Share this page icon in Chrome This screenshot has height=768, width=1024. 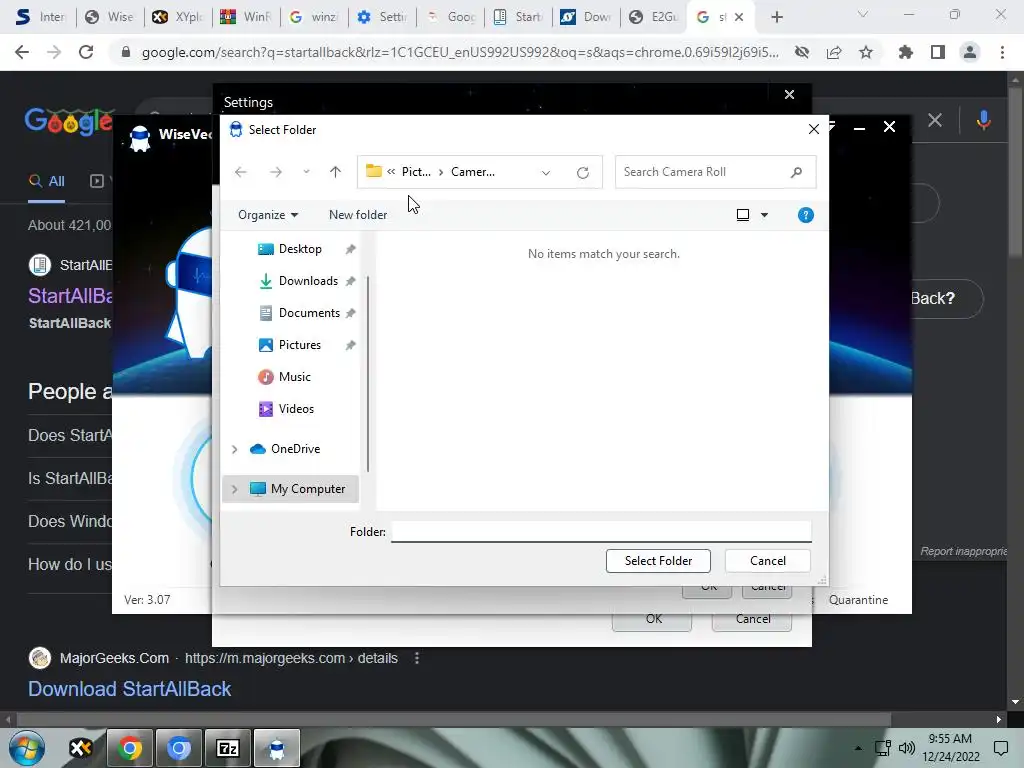[x=834, y=52]
